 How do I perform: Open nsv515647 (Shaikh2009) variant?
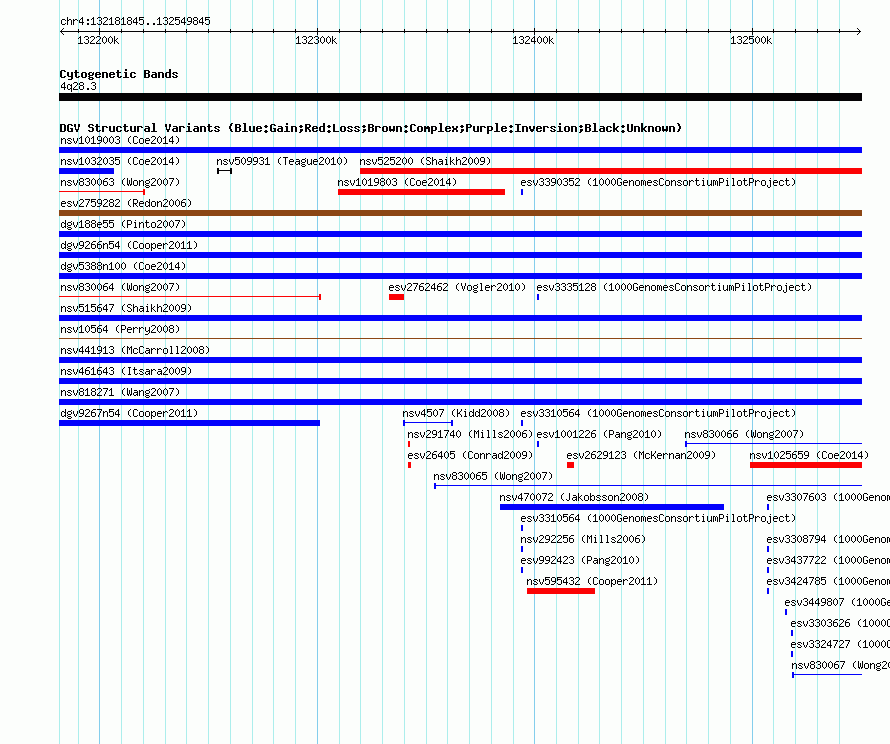pyautogui.click(x=126, y=308)
